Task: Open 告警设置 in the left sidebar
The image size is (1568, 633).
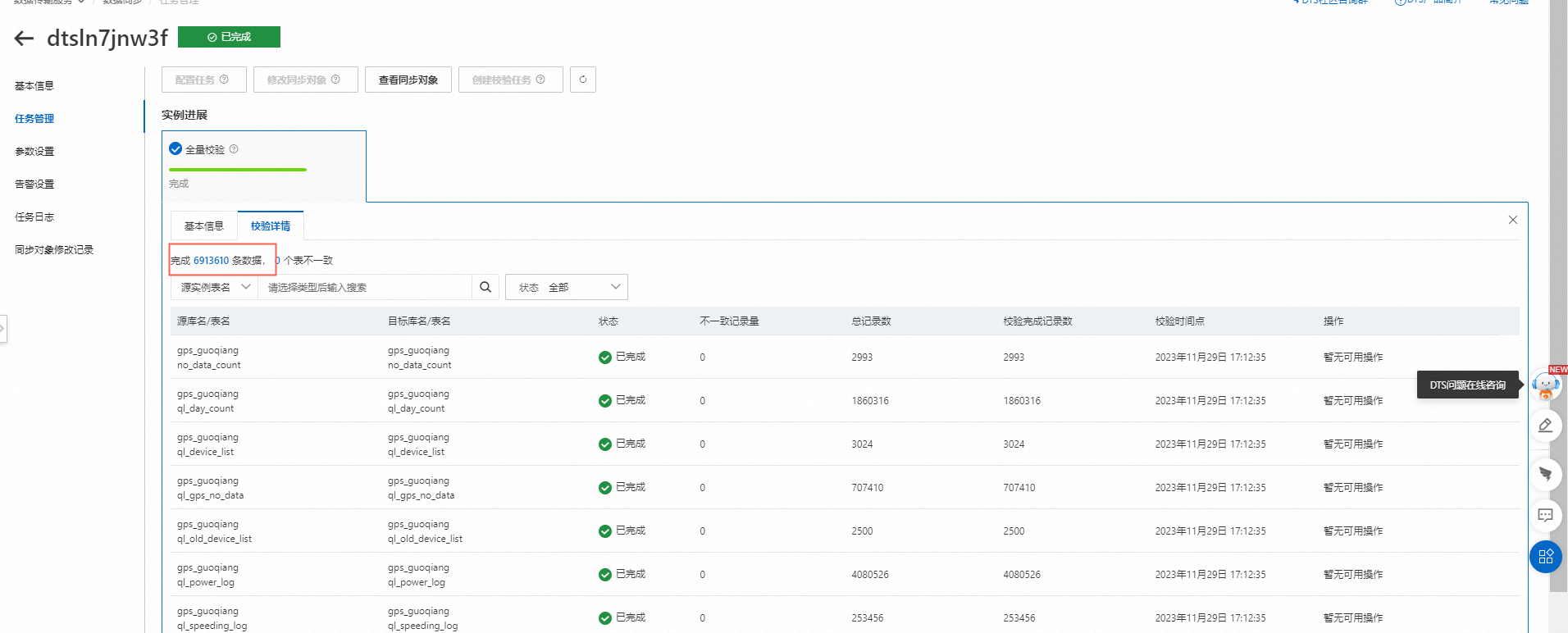Action: [34, 184]
